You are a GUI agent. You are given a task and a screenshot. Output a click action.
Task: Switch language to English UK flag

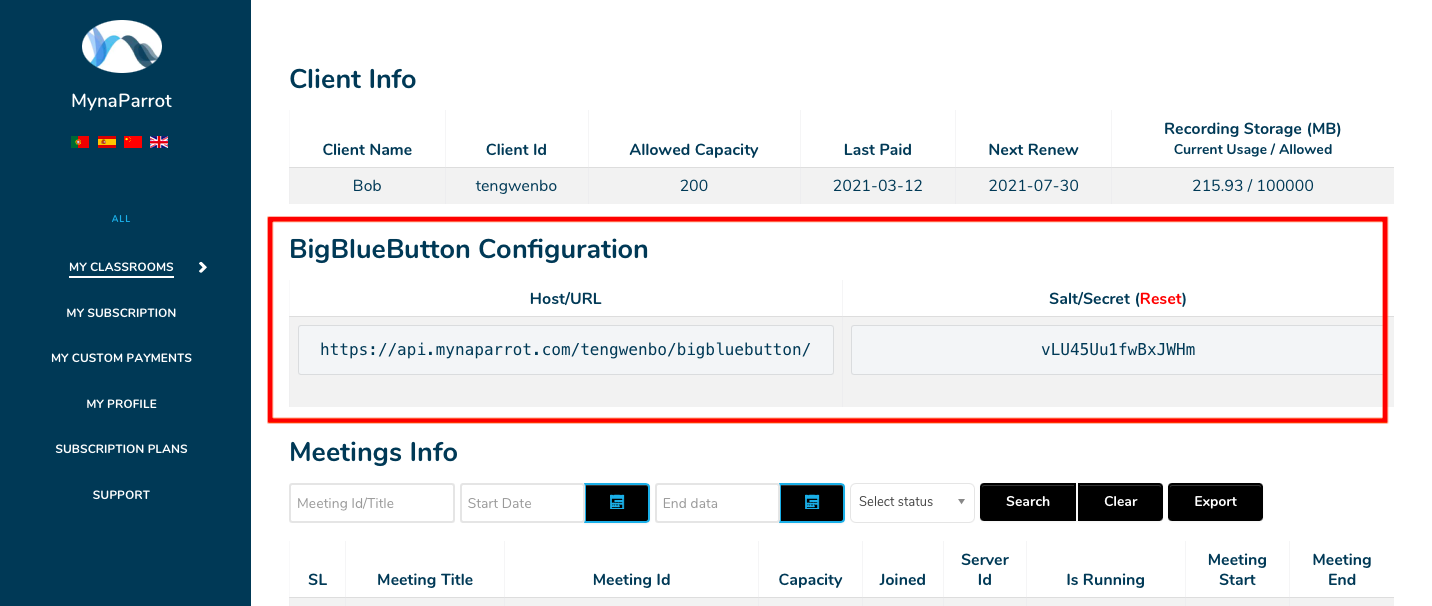tap(159, 142)
